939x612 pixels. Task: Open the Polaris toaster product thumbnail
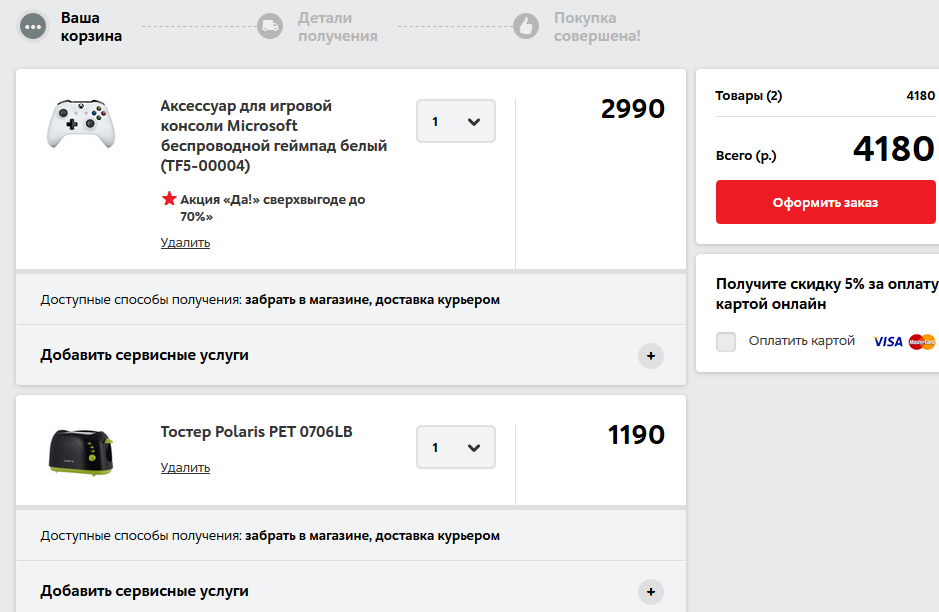[x=81, y=452]
